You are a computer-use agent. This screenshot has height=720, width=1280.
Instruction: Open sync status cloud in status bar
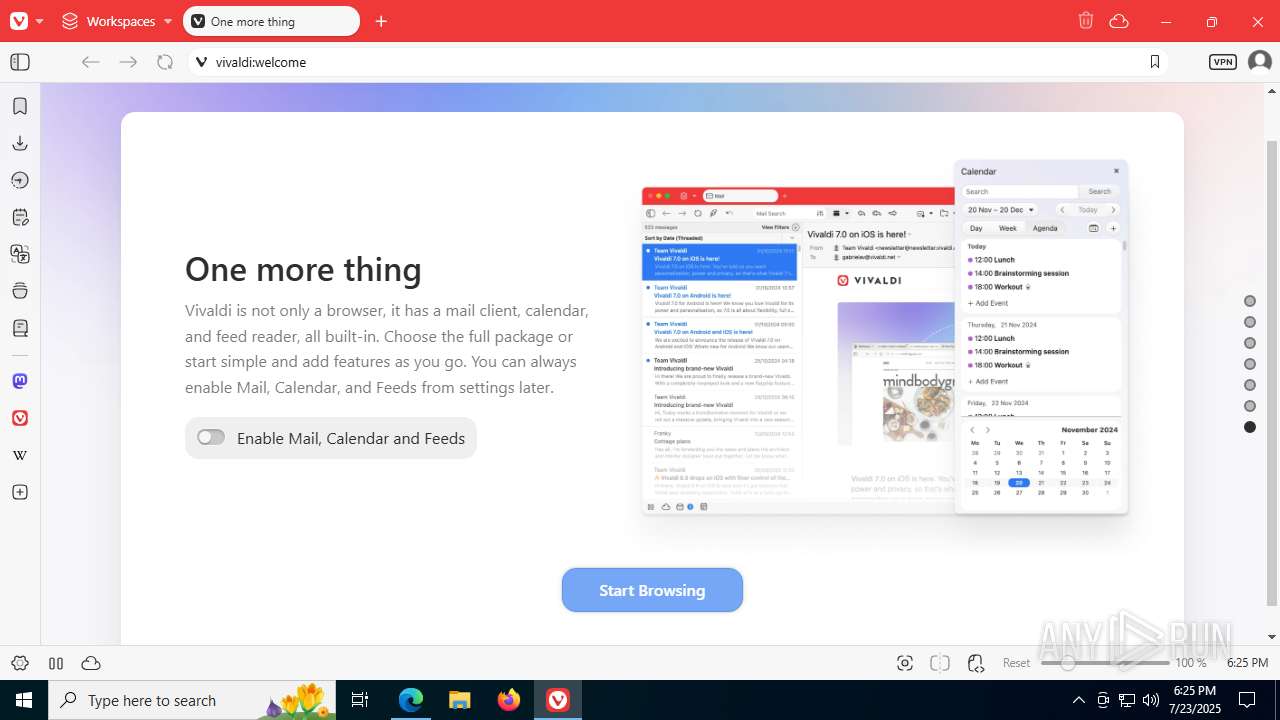(91, 663)
